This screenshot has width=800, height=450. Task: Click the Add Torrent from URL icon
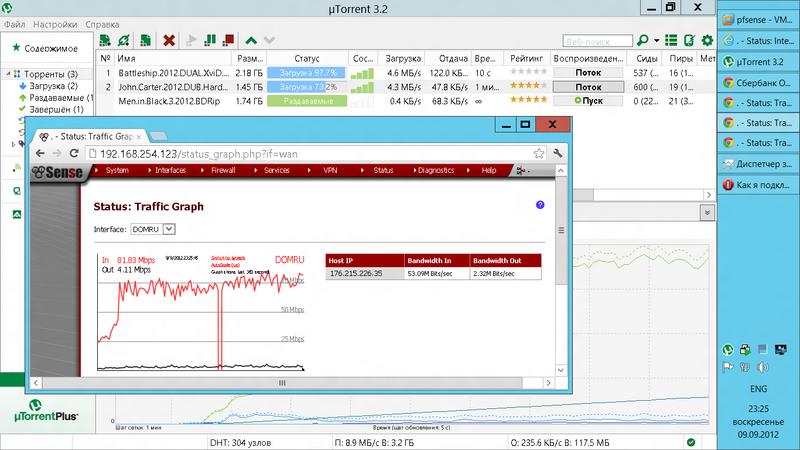(x=123, y=40)
